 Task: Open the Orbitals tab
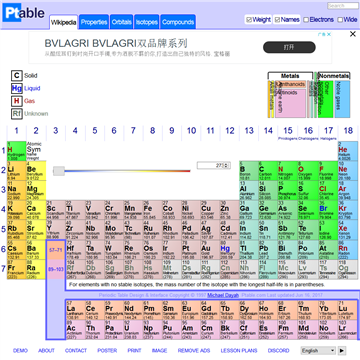[x=122, y=22]
